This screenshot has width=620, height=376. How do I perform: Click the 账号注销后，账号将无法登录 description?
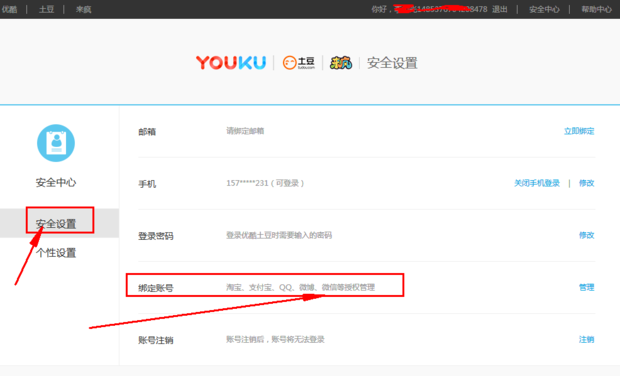point(275,340)
